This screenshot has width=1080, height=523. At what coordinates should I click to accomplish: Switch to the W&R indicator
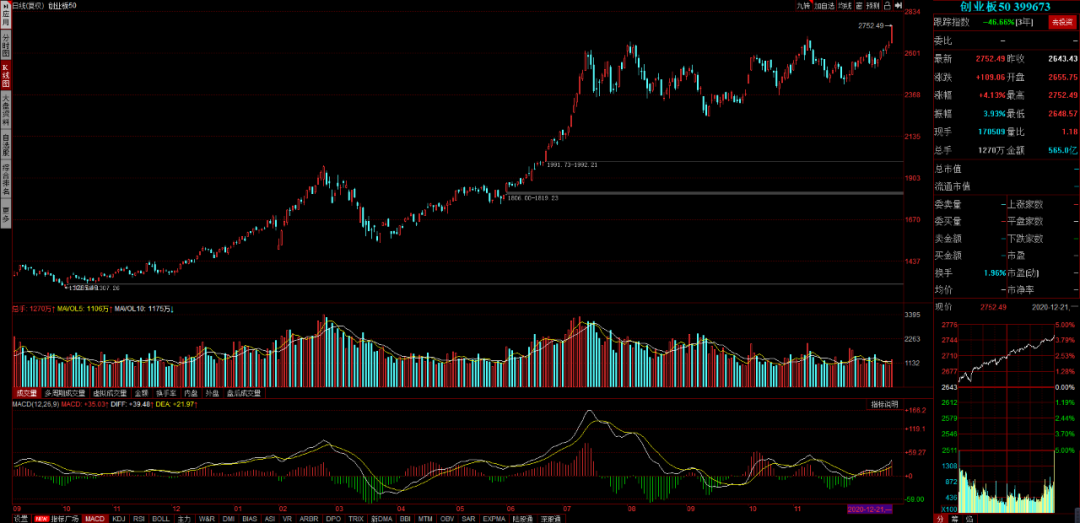click(206, 518)
